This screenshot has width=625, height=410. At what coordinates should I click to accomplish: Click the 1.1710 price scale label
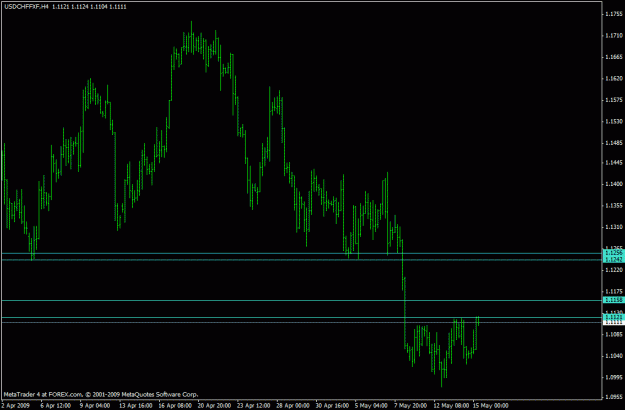point(614,35)
